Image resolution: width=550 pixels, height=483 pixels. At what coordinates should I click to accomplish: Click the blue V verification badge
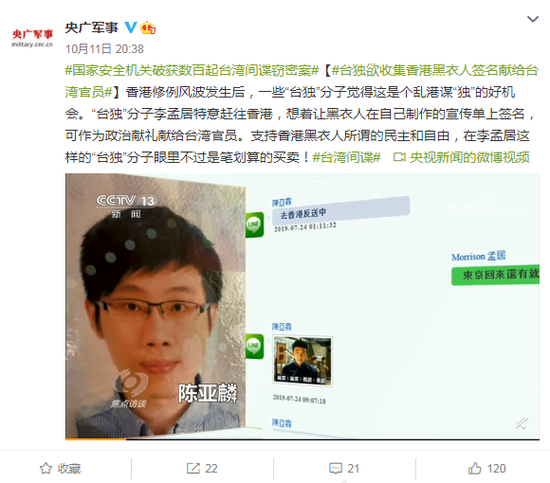click(x=131, y=27)
